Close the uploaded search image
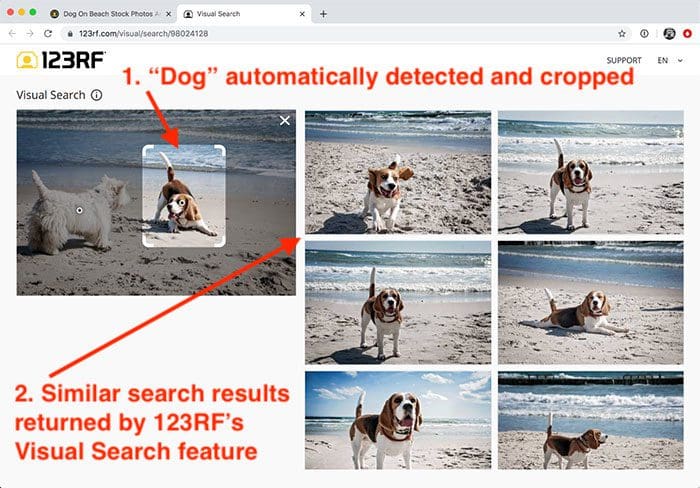 pos(284,121)
